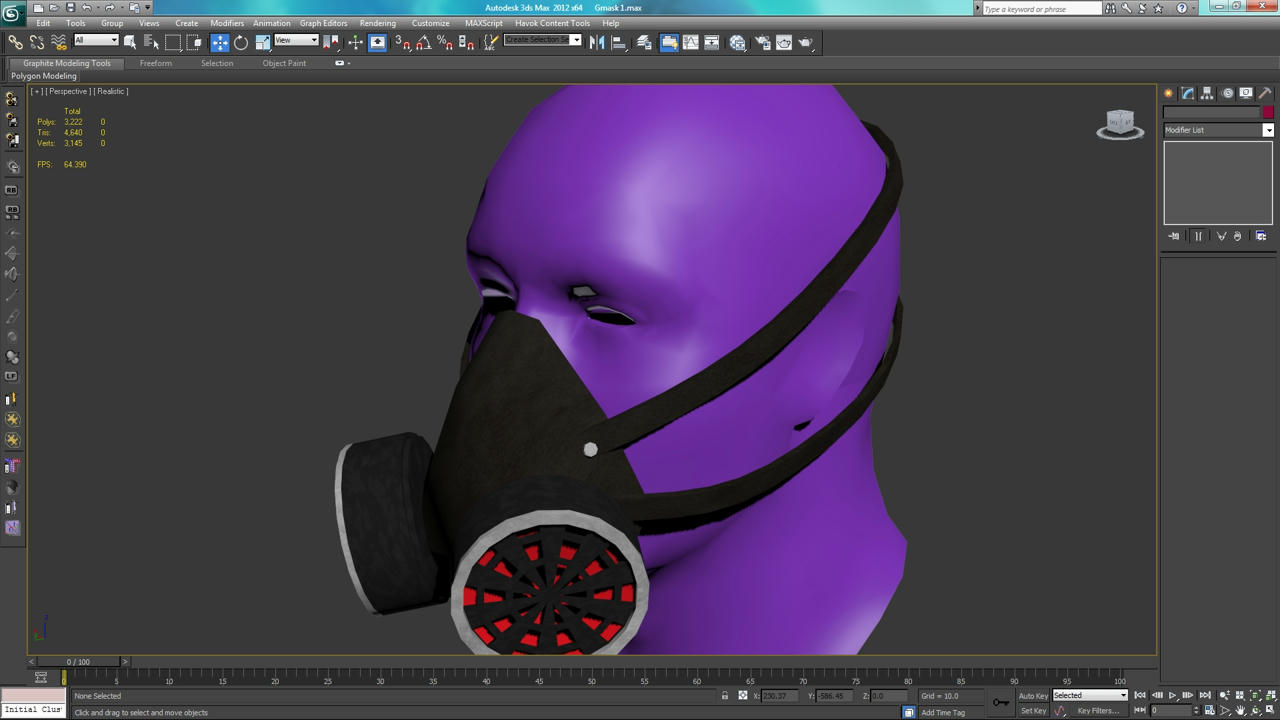Open the Rendering menu
Image resolution: width=1280 pixels, height=720 pixels.
pyautogui.click(x=378, y=23)
